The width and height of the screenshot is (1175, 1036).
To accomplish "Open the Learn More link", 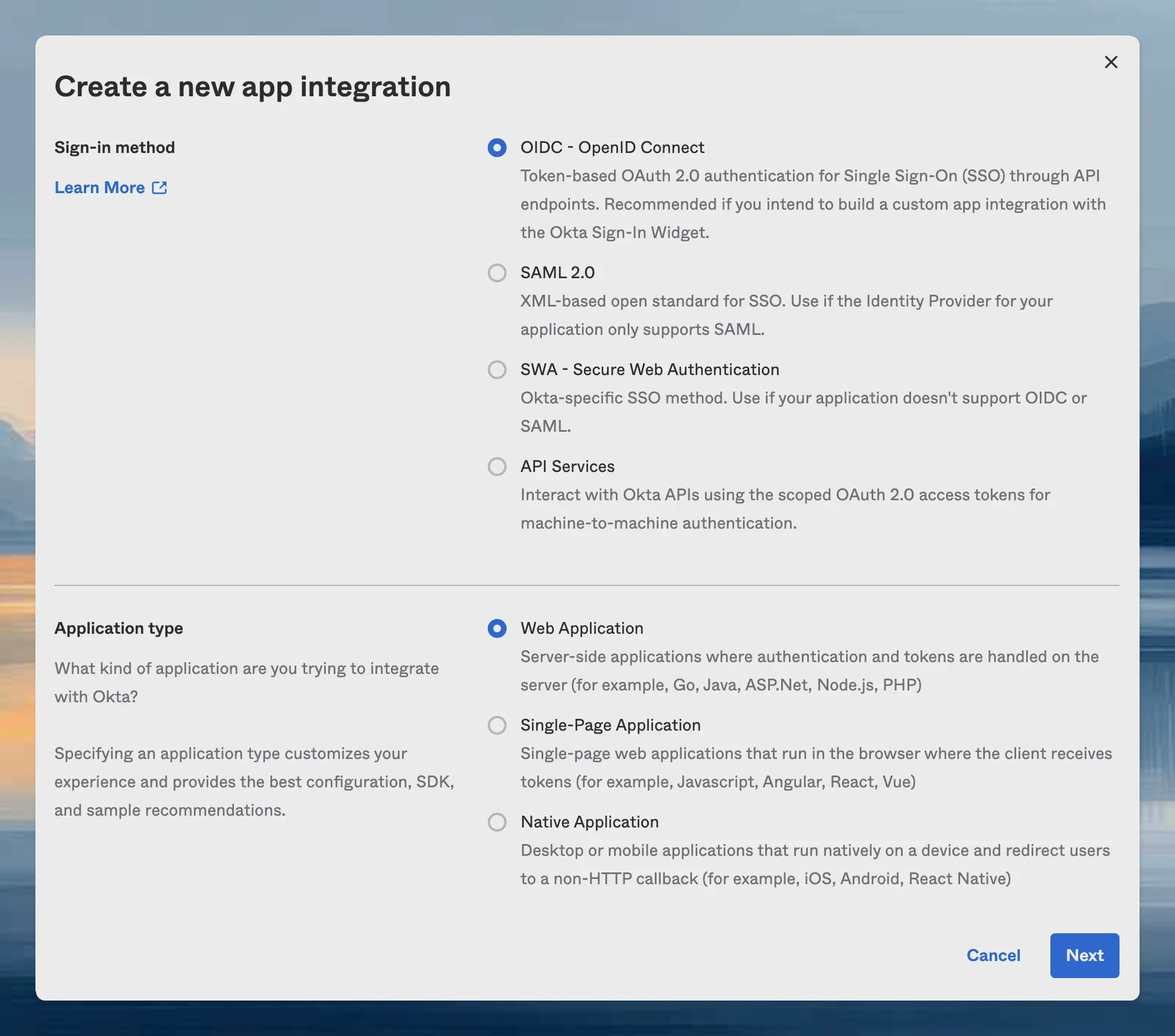I will click(x=100, y=188).
